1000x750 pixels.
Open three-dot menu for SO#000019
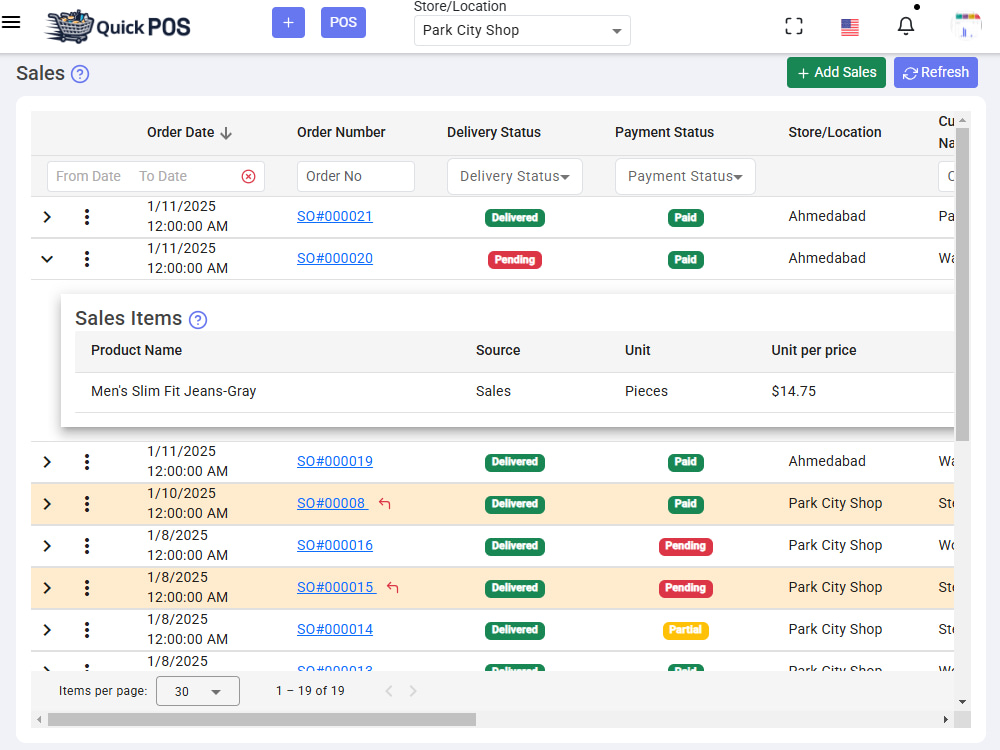pyautogui.click(x=87, y=462)
